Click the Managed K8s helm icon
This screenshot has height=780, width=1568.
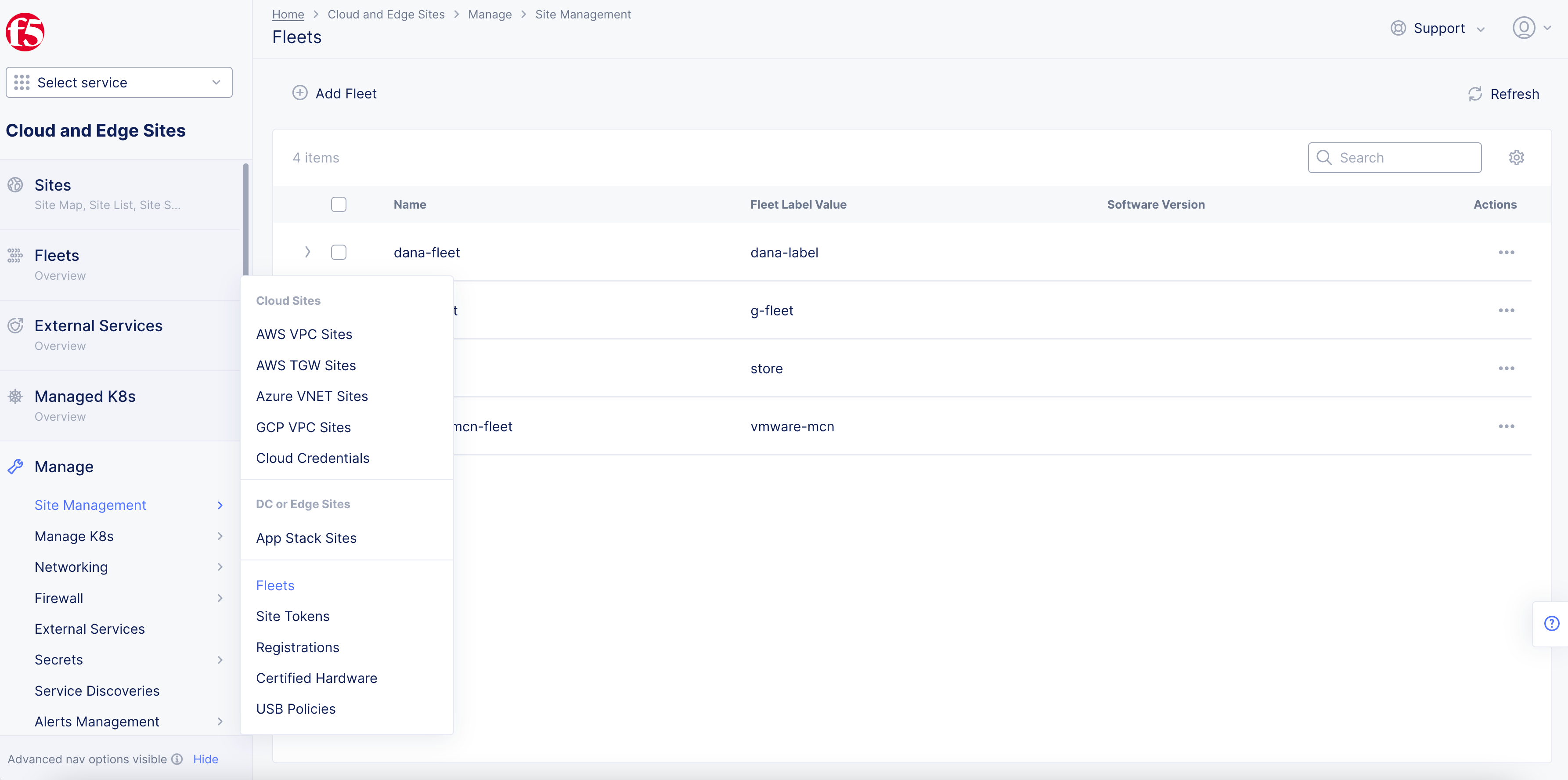15,397
